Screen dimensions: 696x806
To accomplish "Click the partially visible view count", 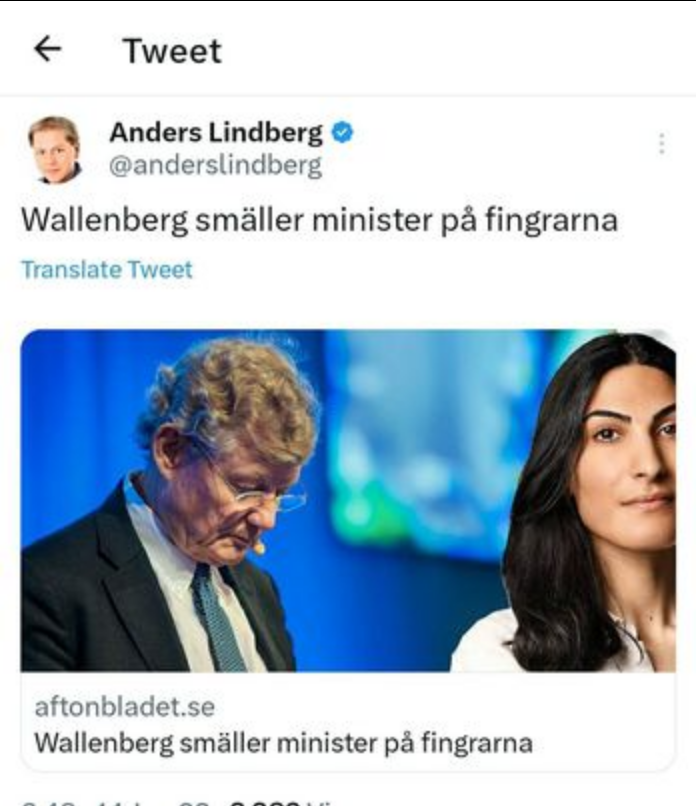I will [x=280, y=802].
